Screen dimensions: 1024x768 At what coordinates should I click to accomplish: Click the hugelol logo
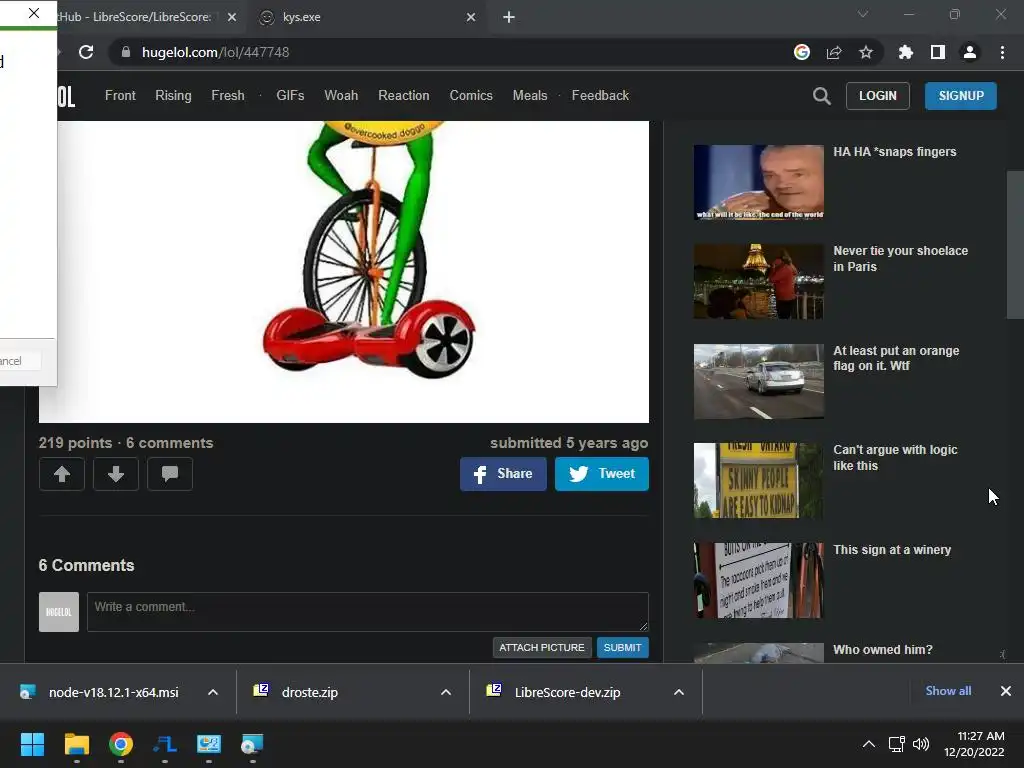coord(66,96)
